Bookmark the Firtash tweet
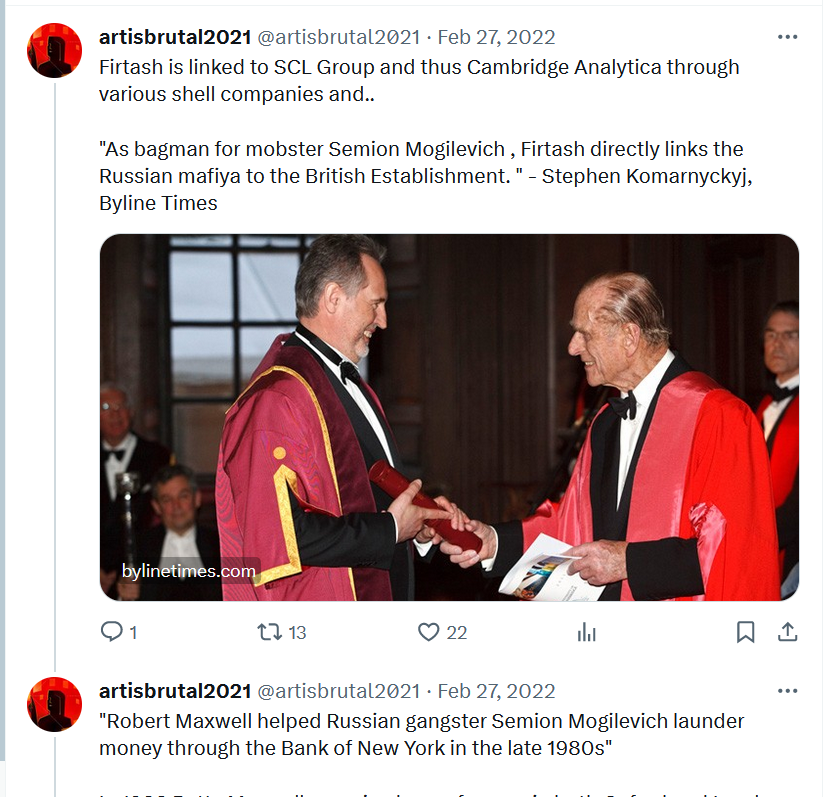 point(745,632)
